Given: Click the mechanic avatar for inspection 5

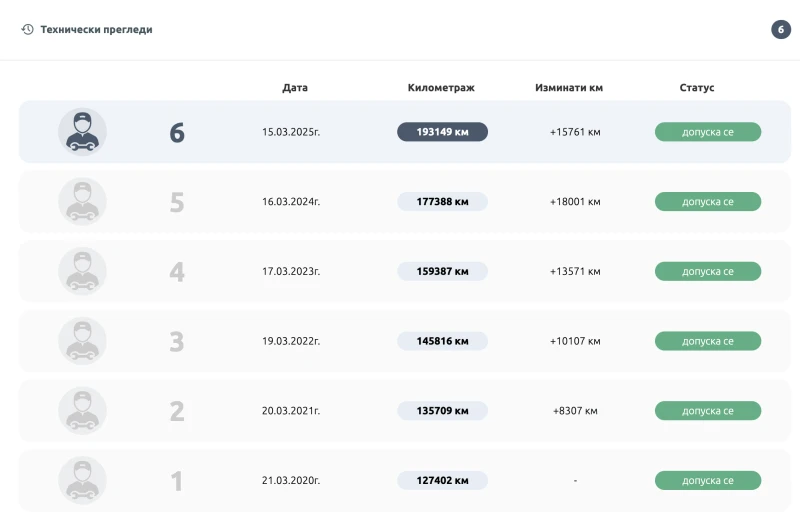Looking at the screenshot, I should pos(82,202).
